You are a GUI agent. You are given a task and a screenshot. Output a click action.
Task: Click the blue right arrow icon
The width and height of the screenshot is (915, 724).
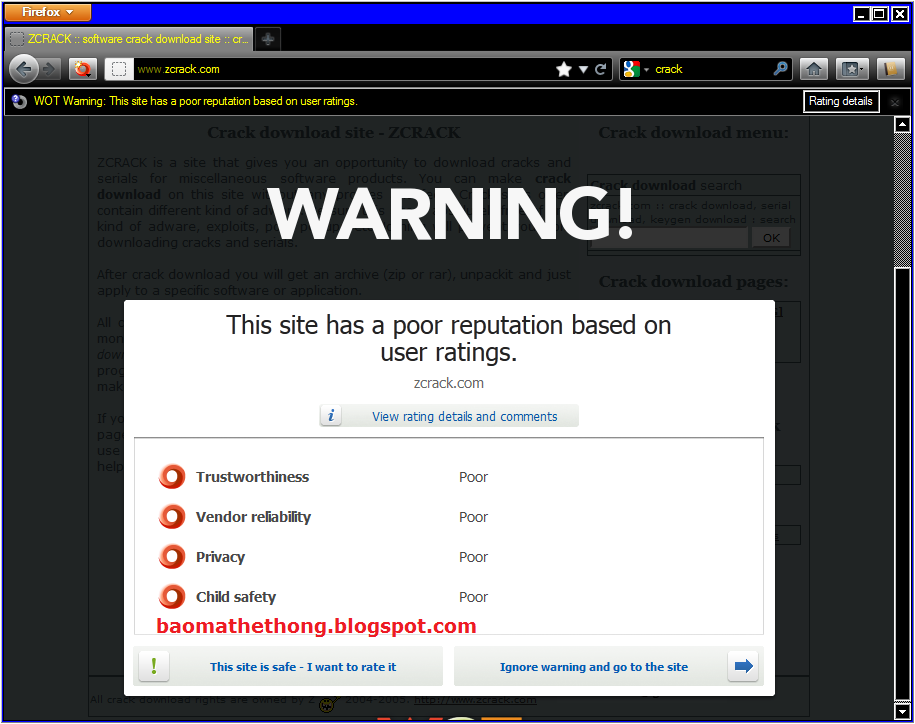pyautogui.click(x=743, y=666)
